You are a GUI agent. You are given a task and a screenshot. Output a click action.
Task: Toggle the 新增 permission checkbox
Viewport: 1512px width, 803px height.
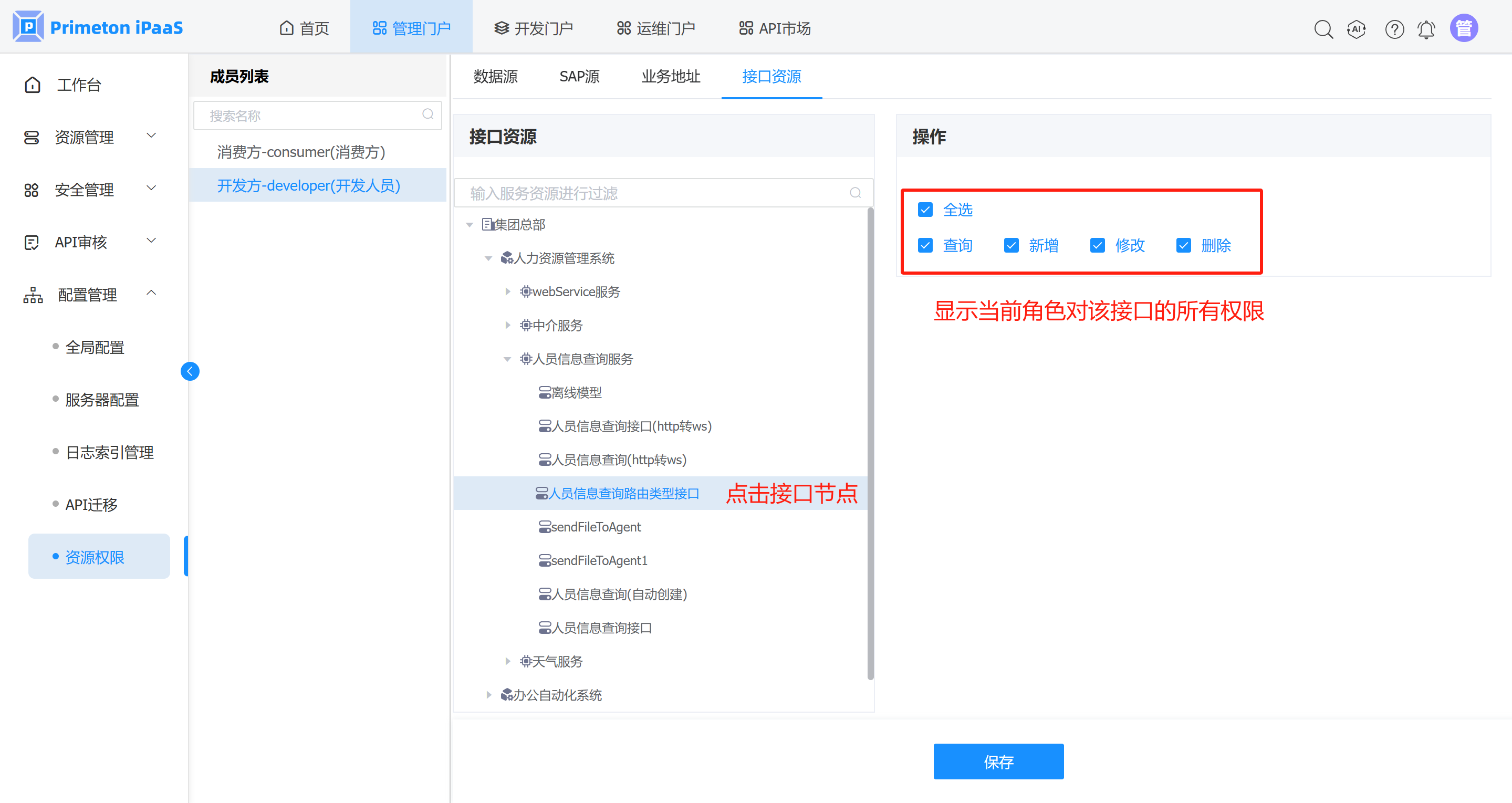click(1012, 245)
